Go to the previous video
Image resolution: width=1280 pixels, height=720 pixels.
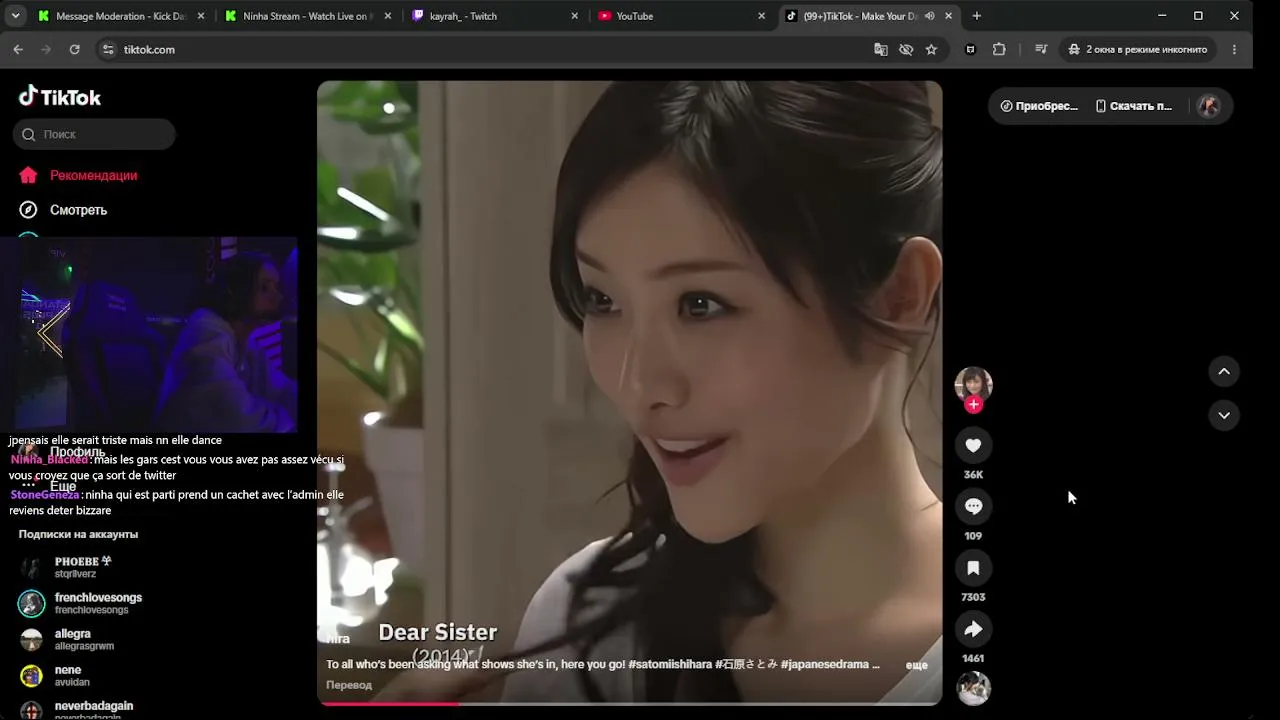pos(1224,371)
